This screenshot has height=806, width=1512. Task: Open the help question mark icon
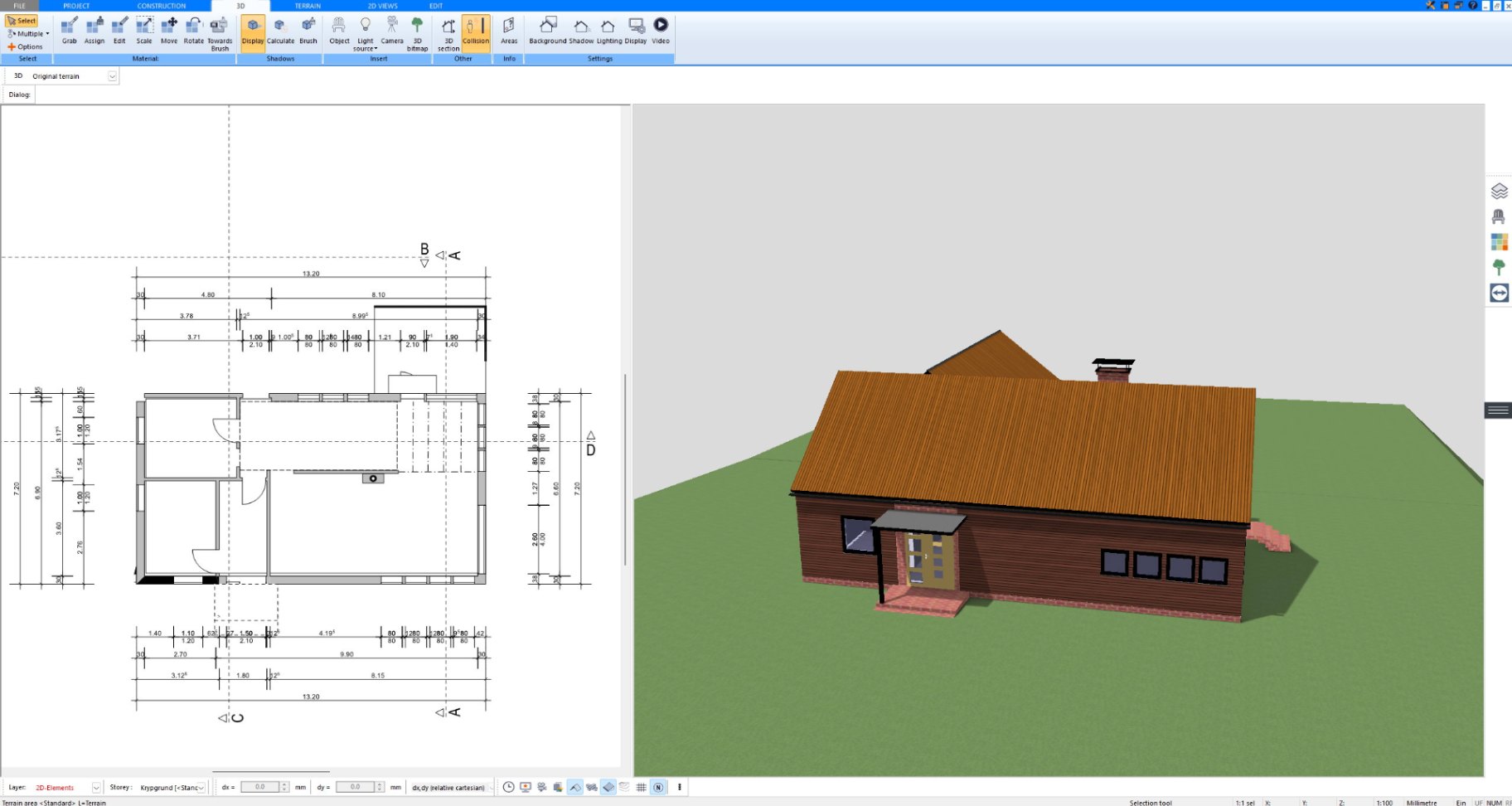click(x=1473, y=5)
